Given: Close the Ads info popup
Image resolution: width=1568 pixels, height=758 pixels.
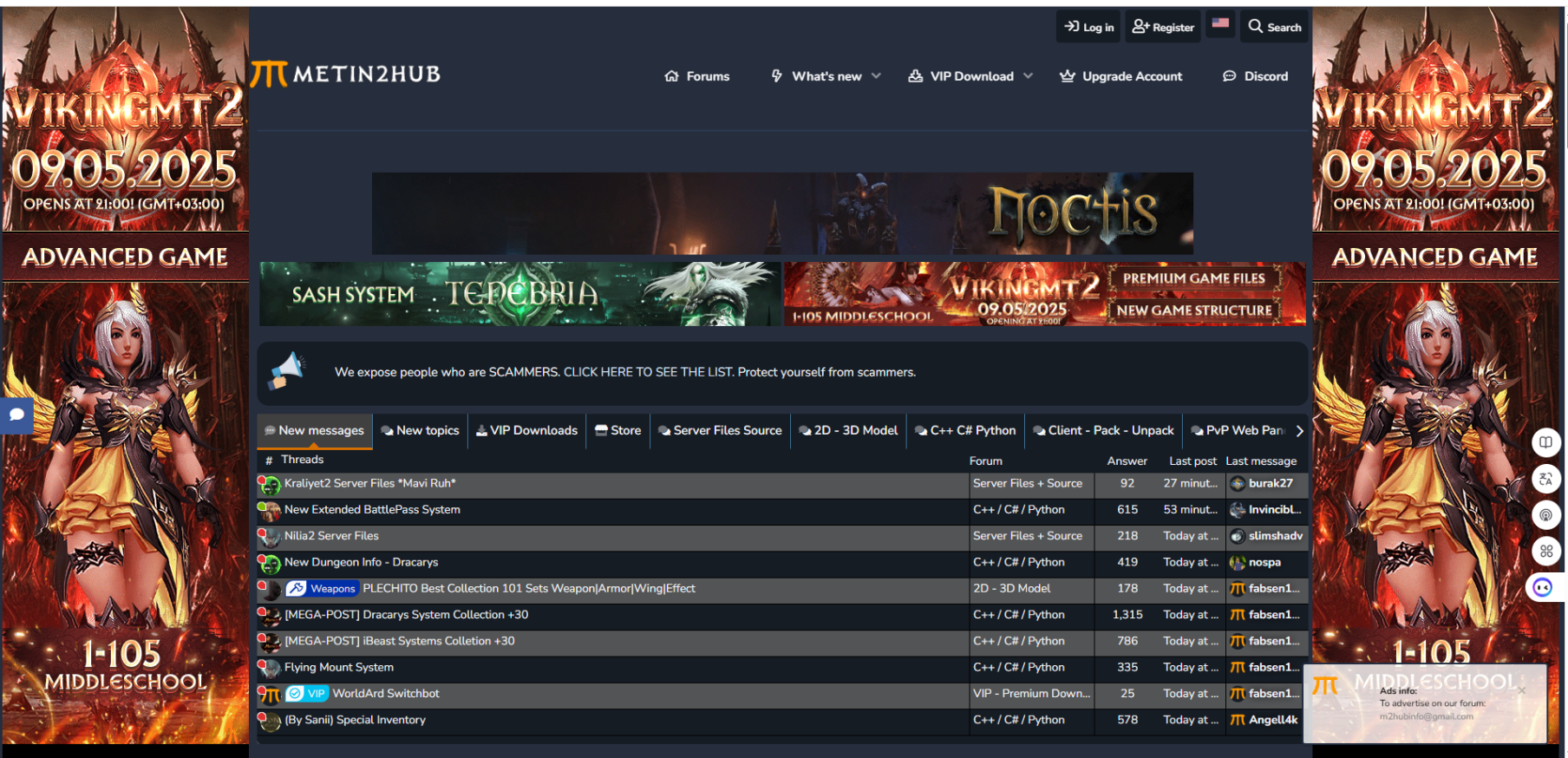Looking at the screenshot, I should pos(1521,690).
